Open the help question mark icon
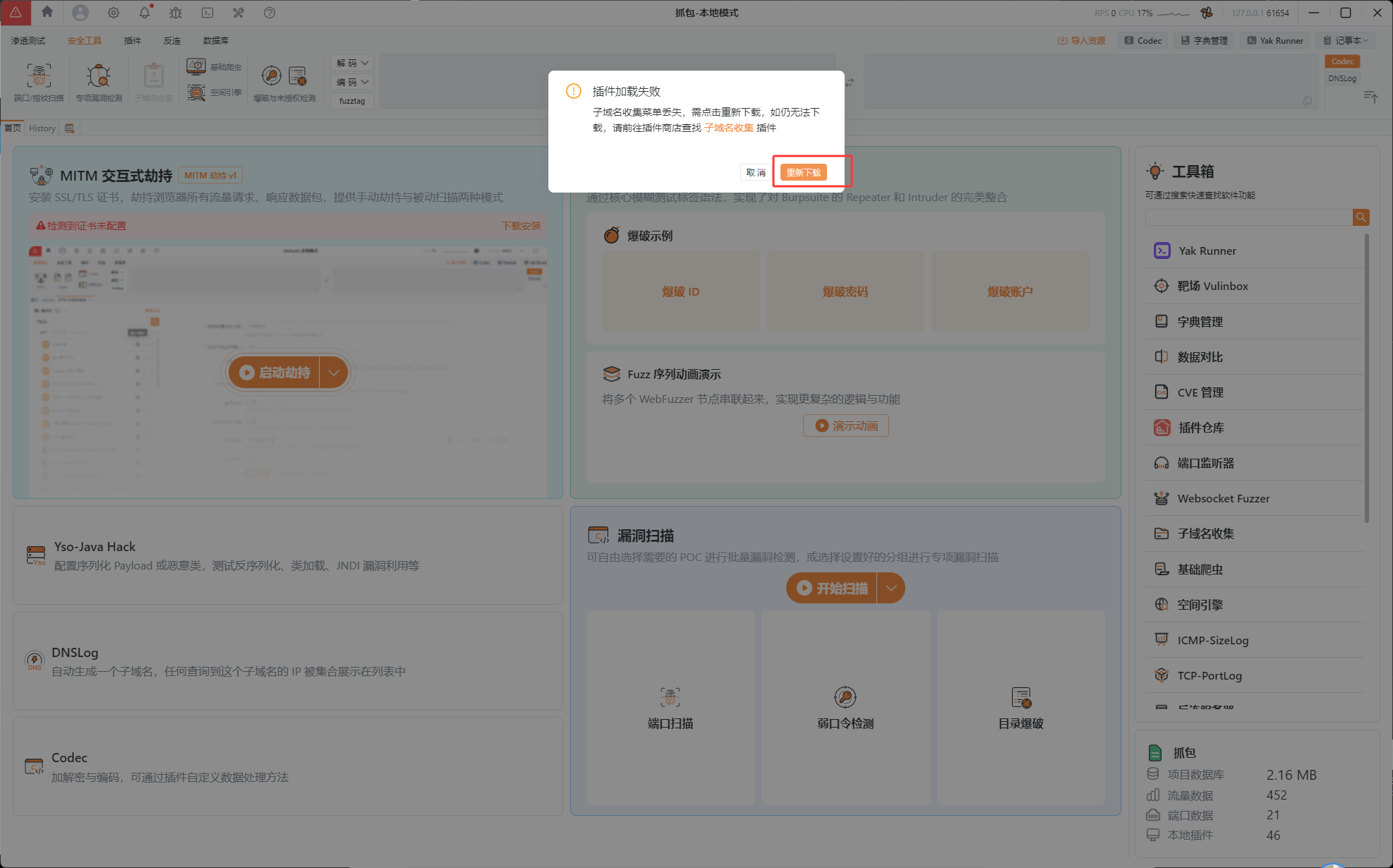 [x=269, y=13]
